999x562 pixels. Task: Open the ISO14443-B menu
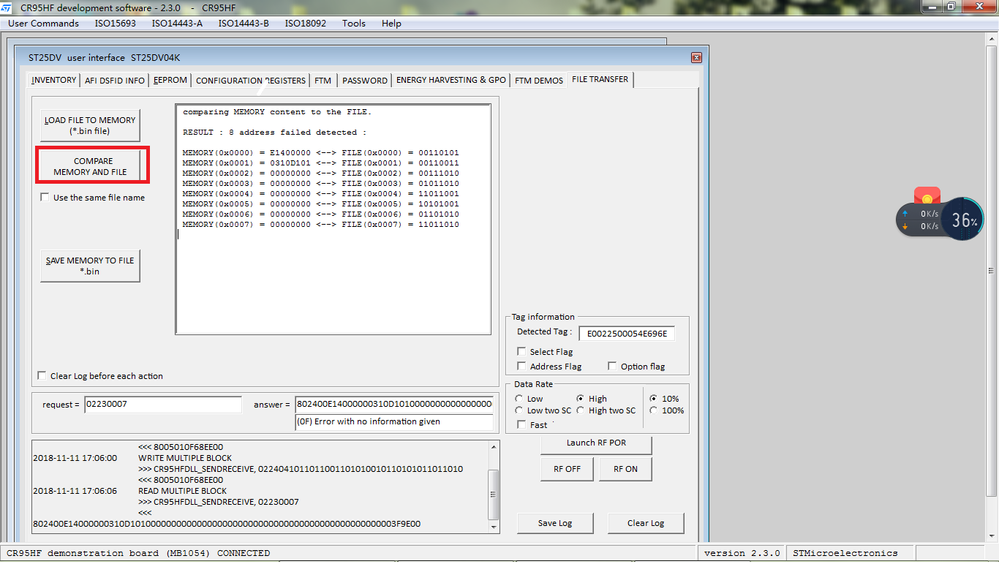point(243,23)
